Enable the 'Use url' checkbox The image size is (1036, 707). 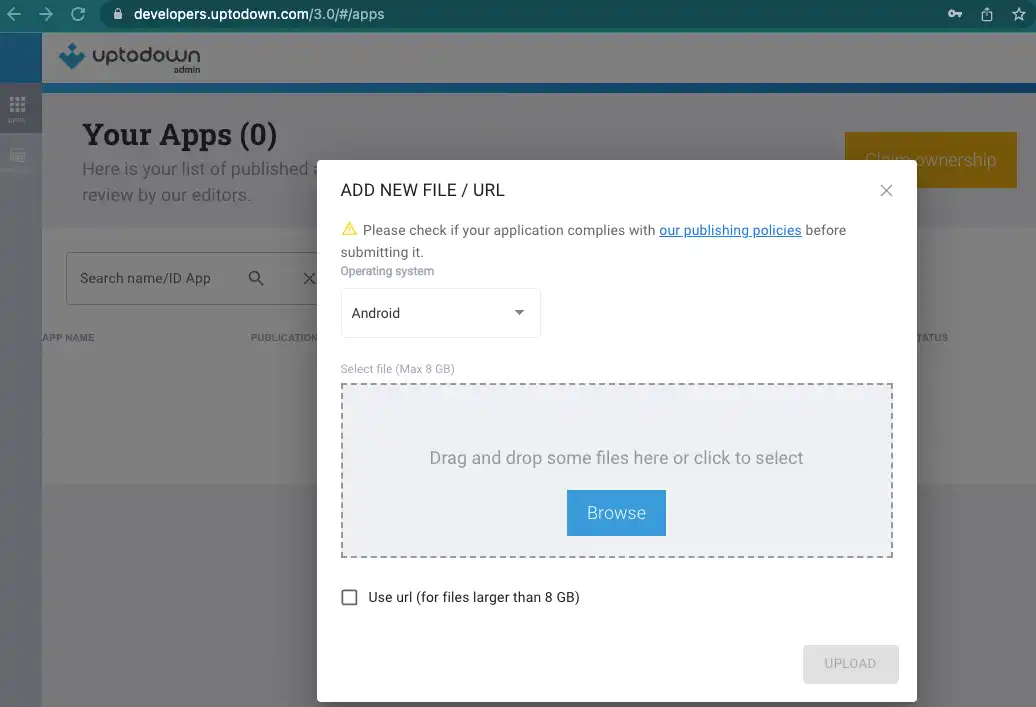pyautogui.click(x=349, y=597)
